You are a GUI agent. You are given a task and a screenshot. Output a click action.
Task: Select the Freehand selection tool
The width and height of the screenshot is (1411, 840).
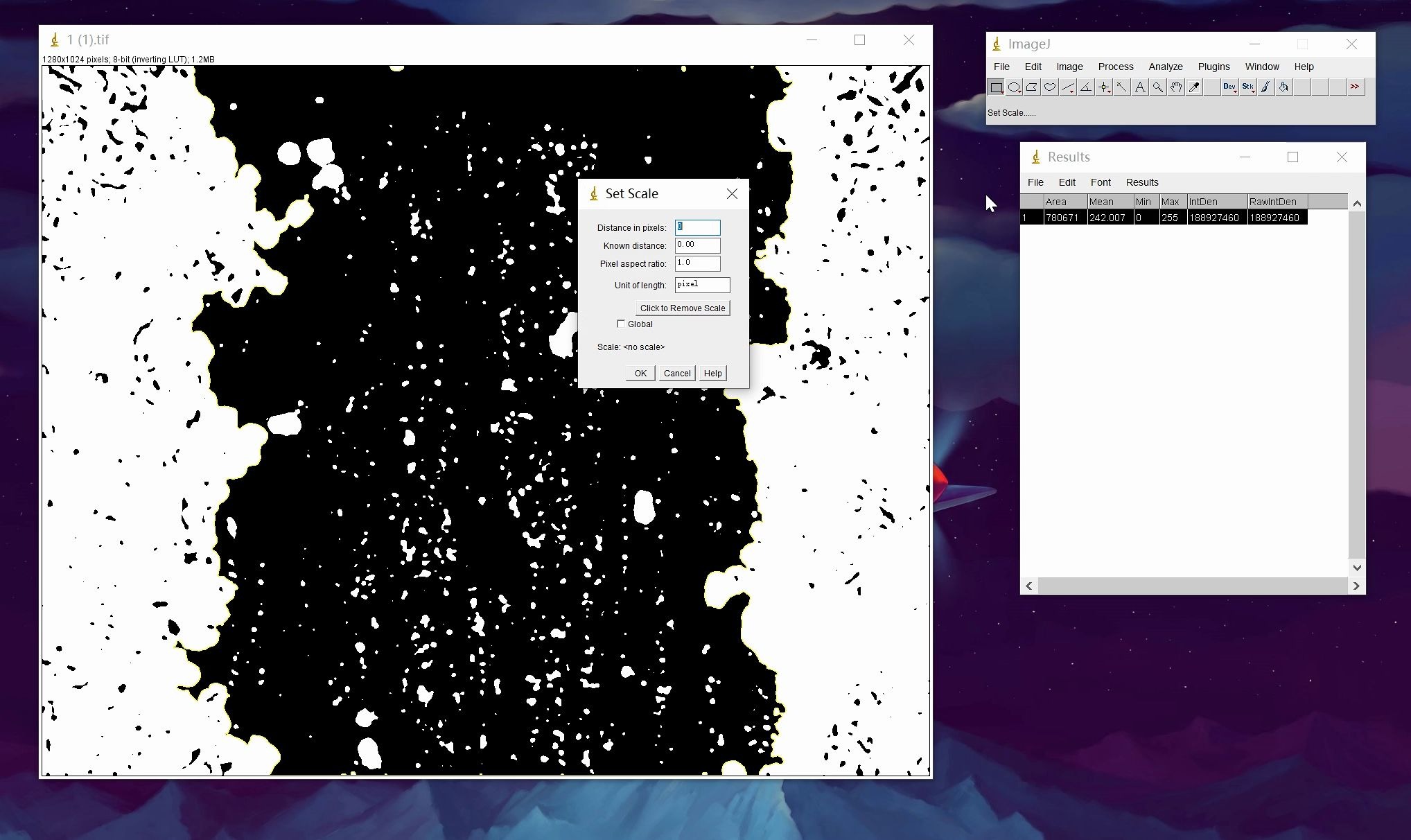click(x=1050, y=87)
